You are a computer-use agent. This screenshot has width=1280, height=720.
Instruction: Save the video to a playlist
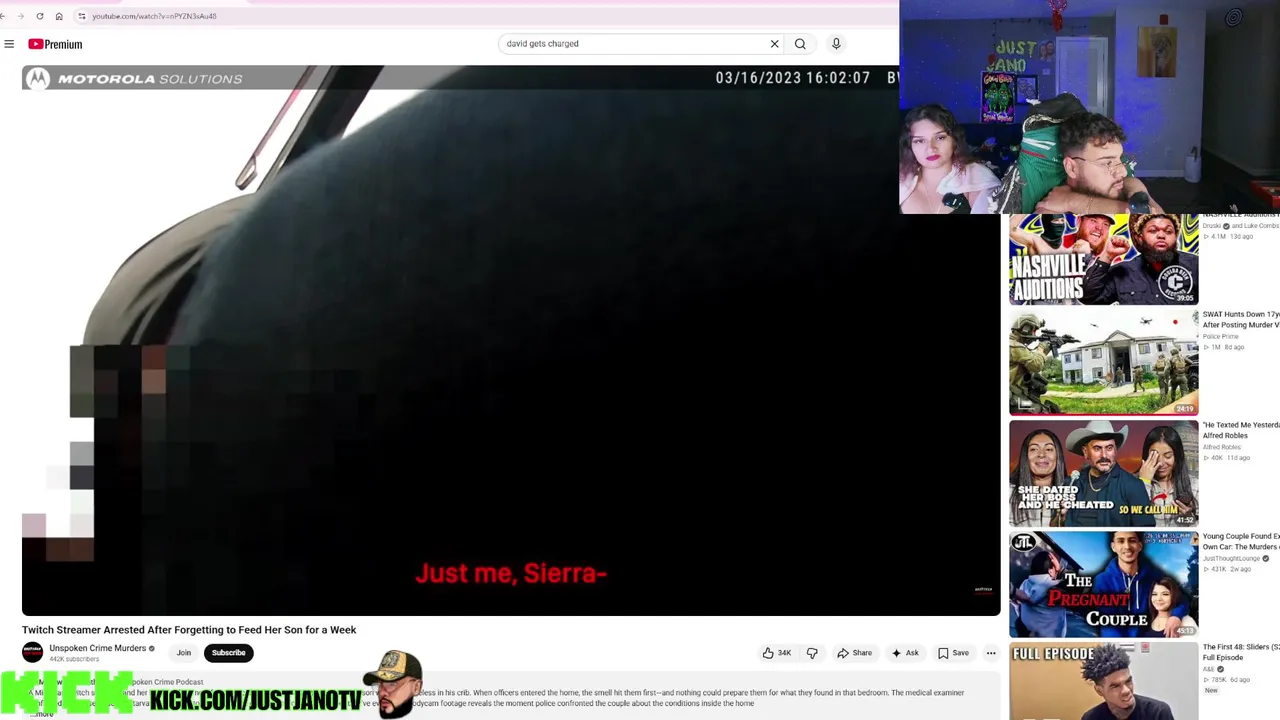tap(953, 653)
